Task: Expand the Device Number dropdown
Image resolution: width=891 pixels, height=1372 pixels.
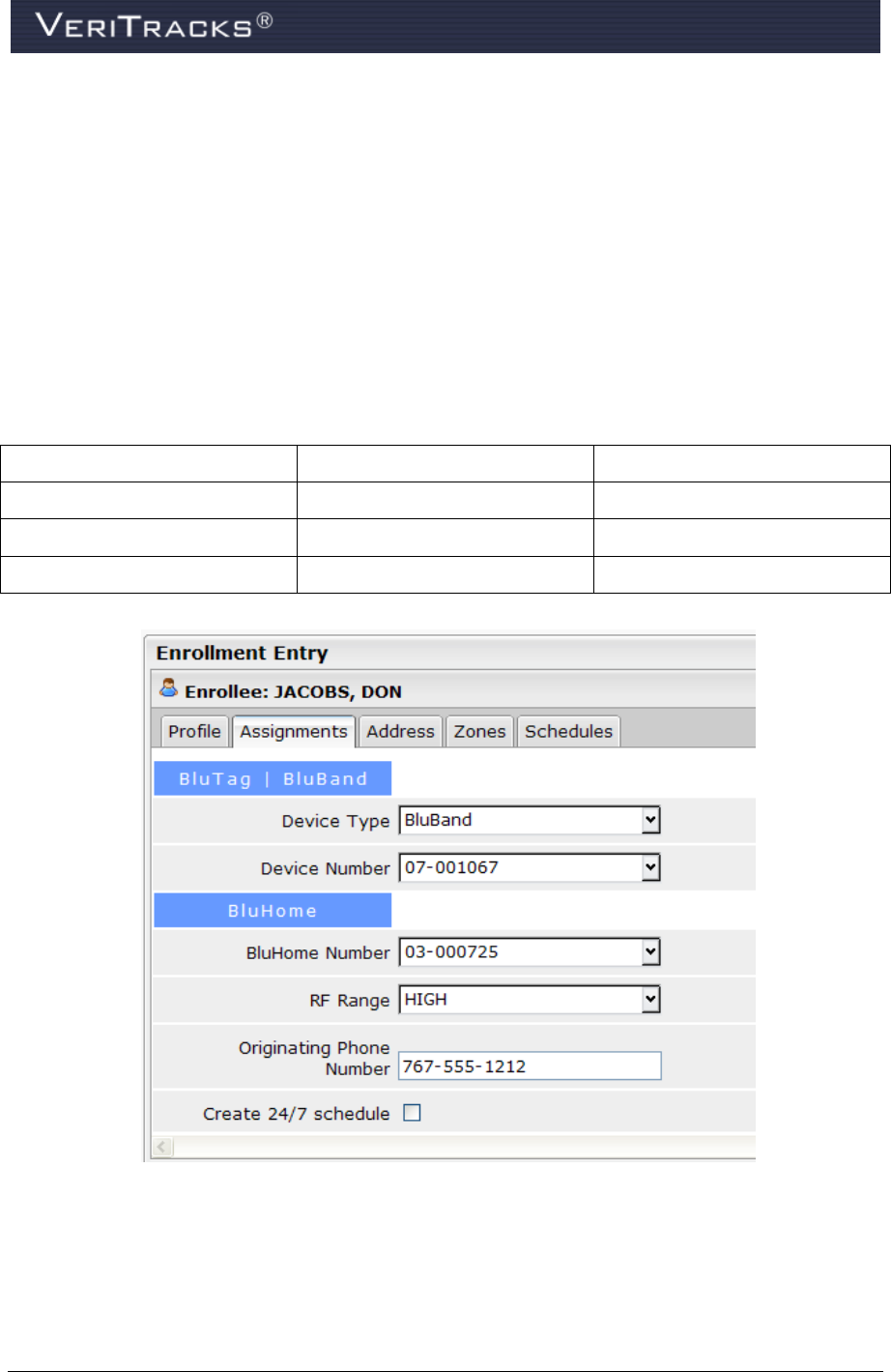Action: pyautogui.click(x=530, y=867)
